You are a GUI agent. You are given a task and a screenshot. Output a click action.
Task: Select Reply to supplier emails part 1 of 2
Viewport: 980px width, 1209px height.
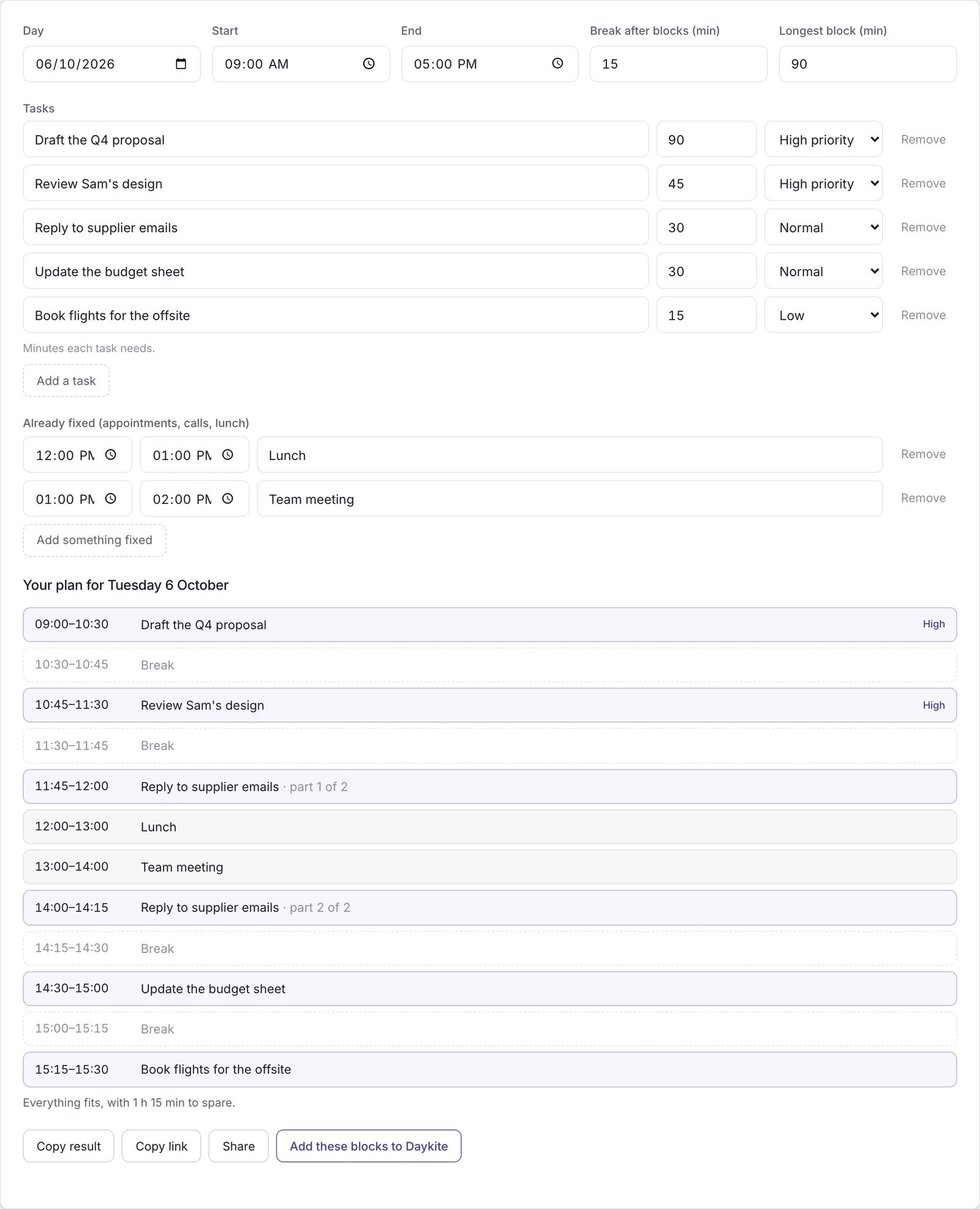tap(490, 786)
